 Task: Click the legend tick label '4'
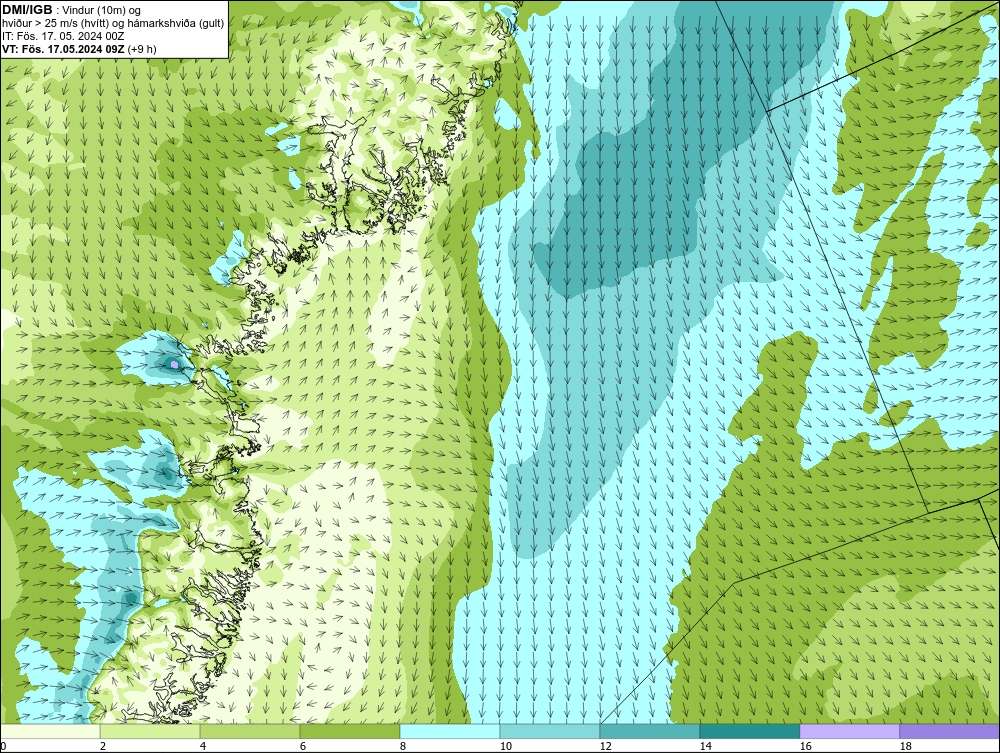click(203, 746)
